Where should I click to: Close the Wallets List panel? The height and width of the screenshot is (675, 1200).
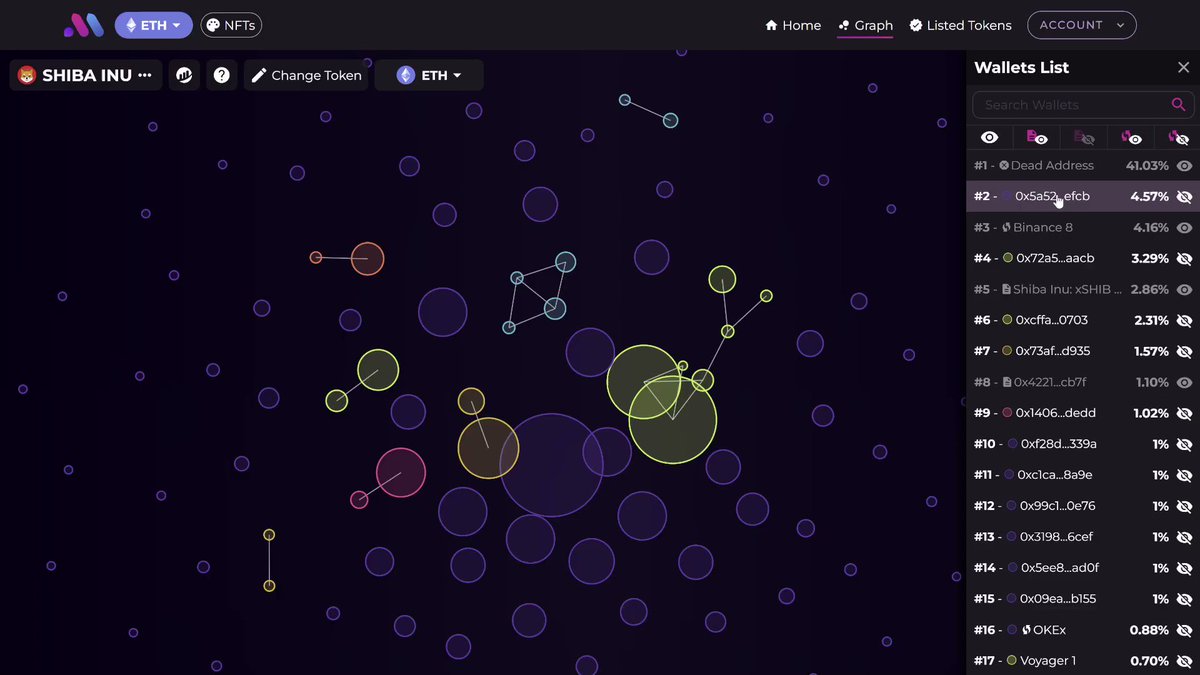[1183, 67]
